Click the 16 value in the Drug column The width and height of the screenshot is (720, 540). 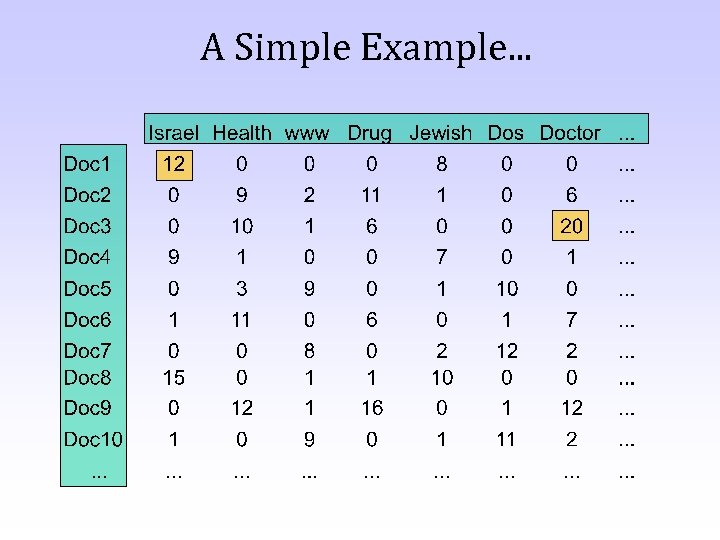pos(371,408)
